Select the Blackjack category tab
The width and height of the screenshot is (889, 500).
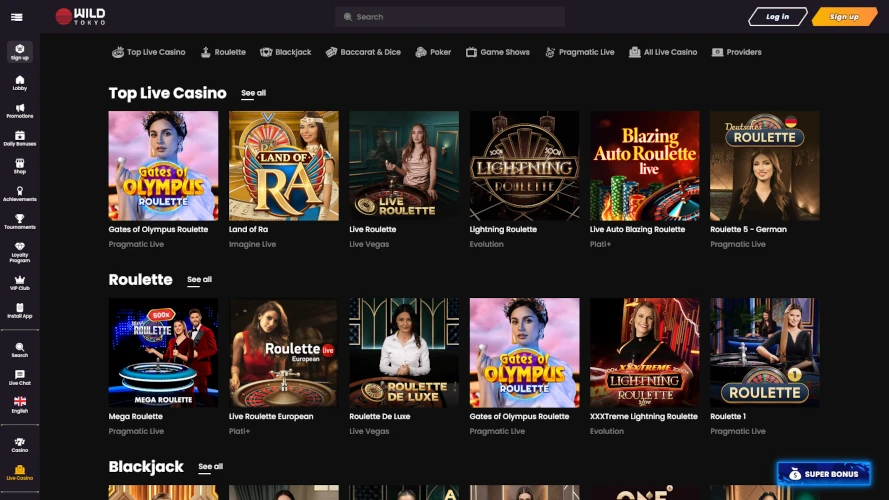pyautogui.click(x=285, y=52)
